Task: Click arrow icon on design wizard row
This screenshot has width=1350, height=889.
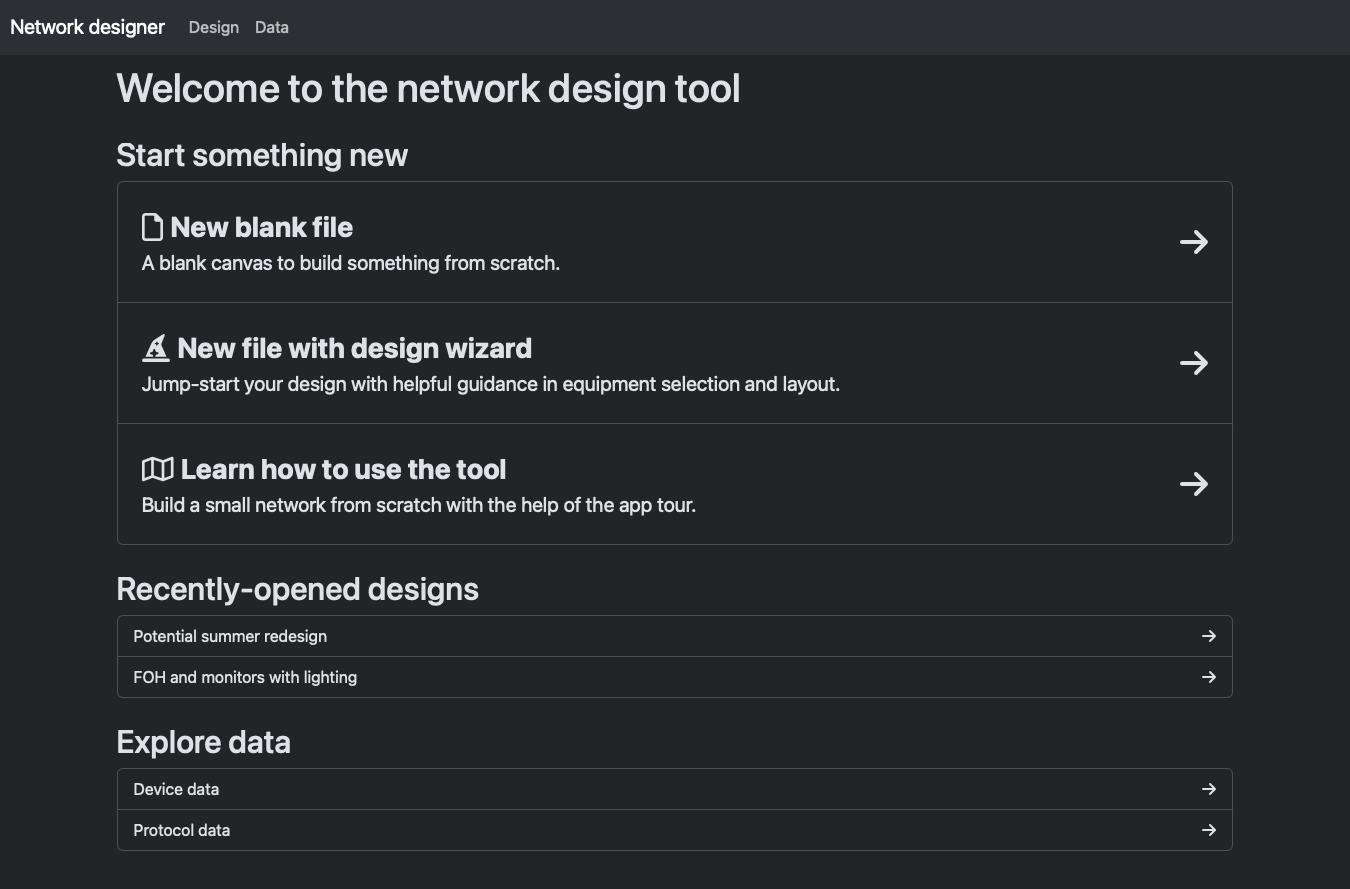Action: pyautogui.click(x=1193, y=363)
